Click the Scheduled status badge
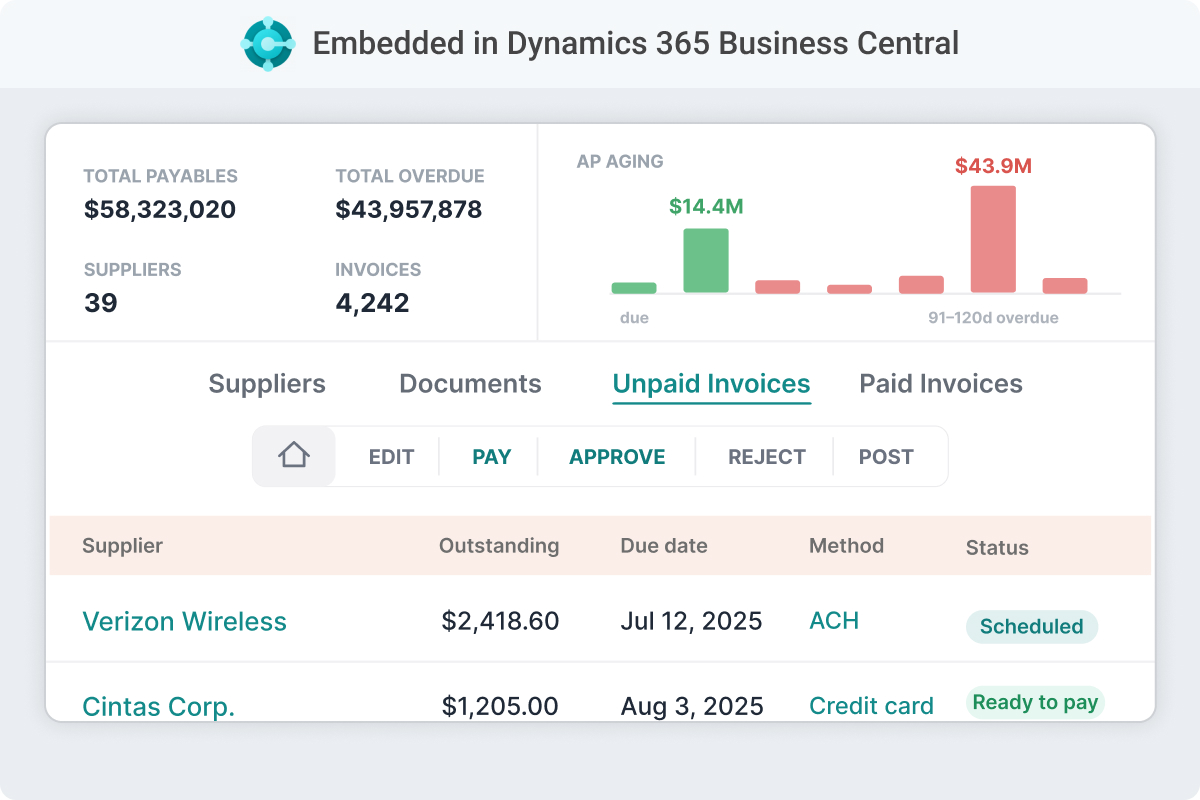The image size is (1200, 800). [x=1031, y=627]
